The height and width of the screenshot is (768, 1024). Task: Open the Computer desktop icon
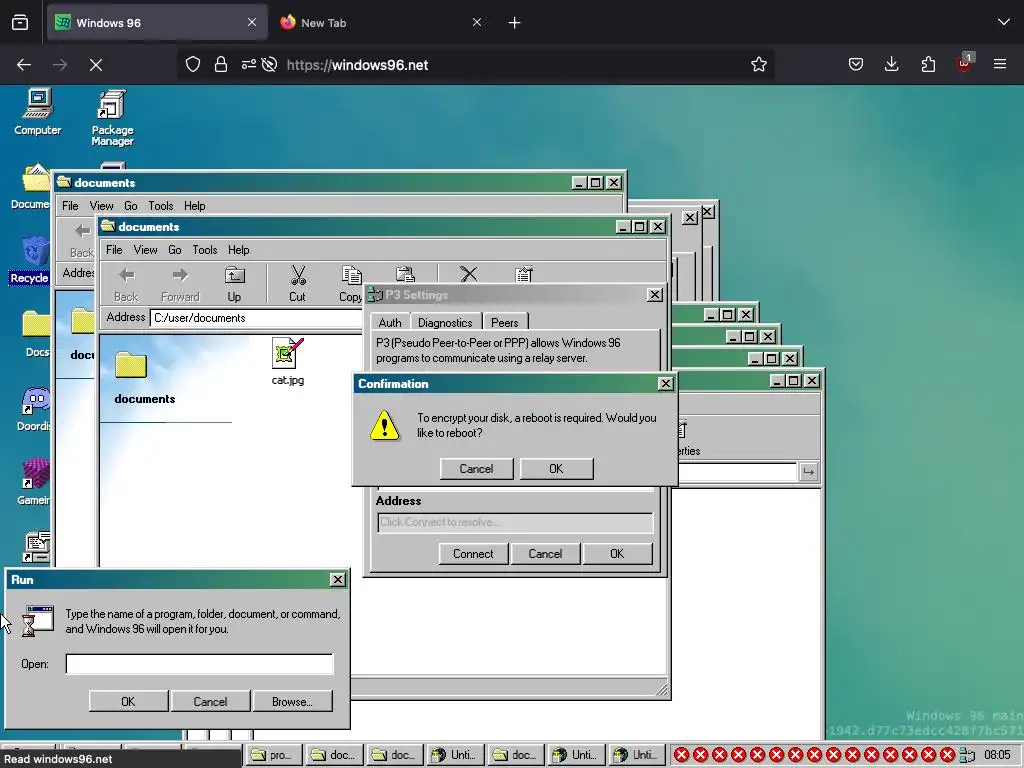(38, 112)
